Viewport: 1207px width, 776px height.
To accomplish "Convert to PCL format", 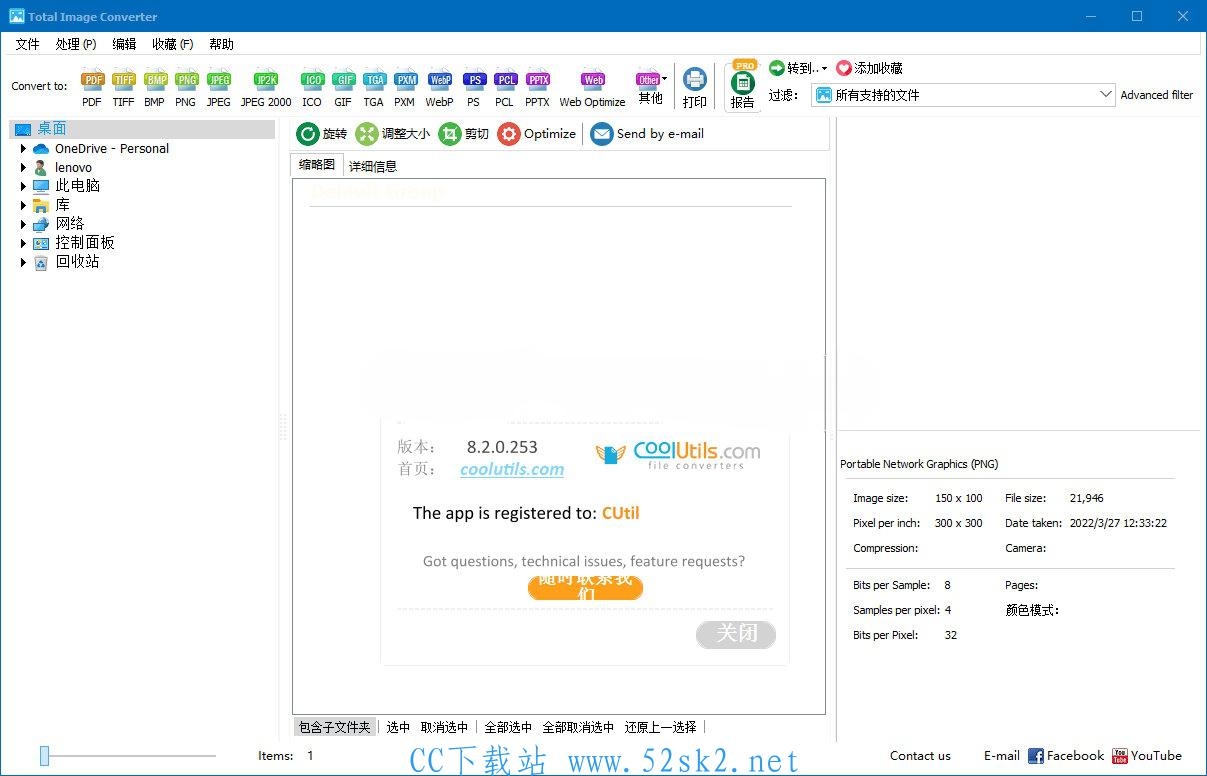I will point(505,88).
